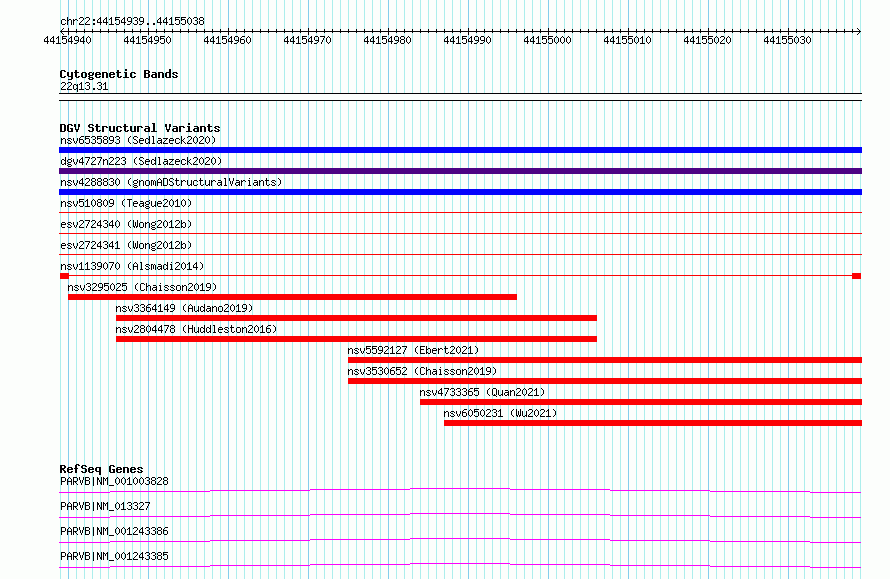Select ruler position 44155000
Image resolution: width=890 pixels, height=579 pixels.
(x=548, y=40)
